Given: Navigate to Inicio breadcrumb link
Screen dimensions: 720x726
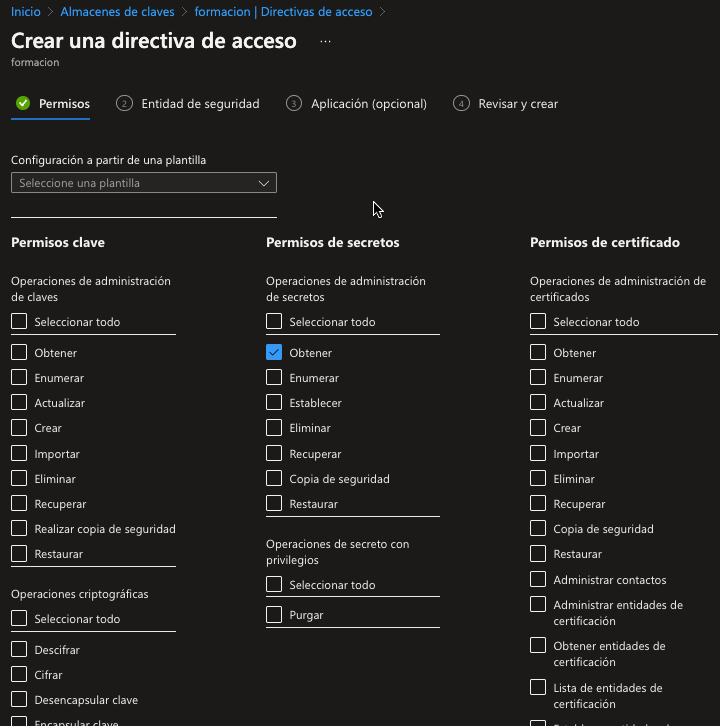Looking at the screenshot, I should 25,12.
